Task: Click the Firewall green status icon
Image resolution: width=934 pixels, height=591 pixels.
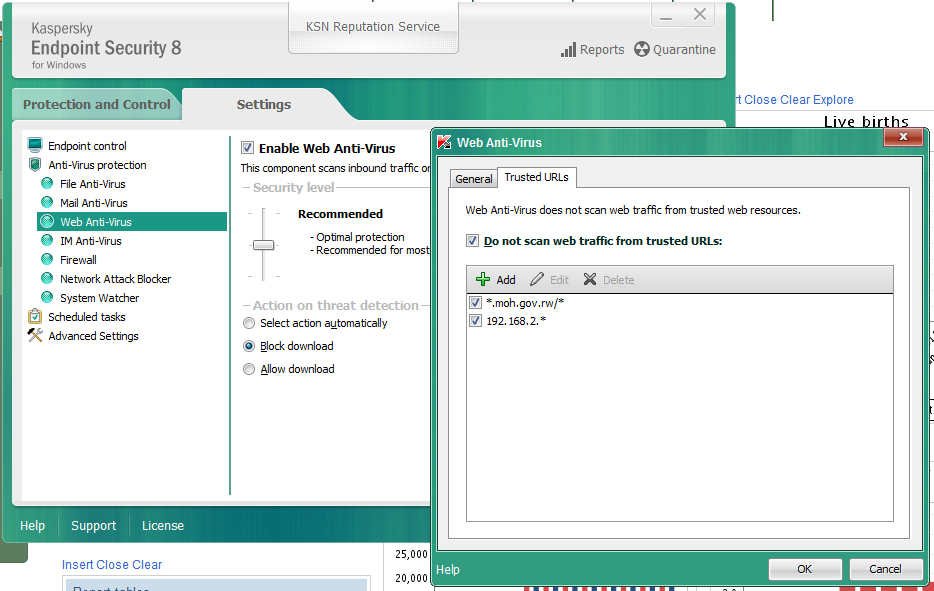Action: point(47,260)
